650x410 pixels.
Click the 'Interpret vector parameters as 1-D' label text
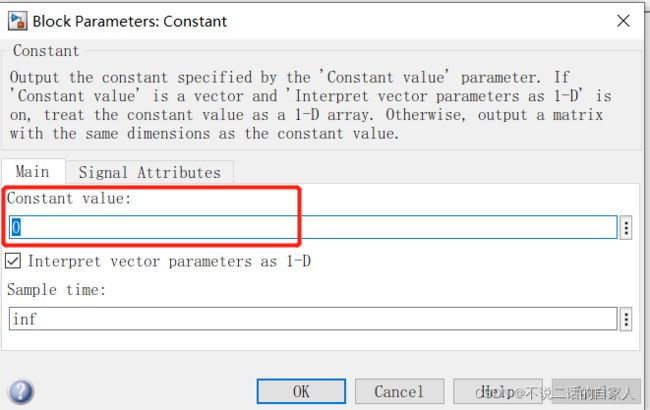pyautogui.click(x=169, y=262)
